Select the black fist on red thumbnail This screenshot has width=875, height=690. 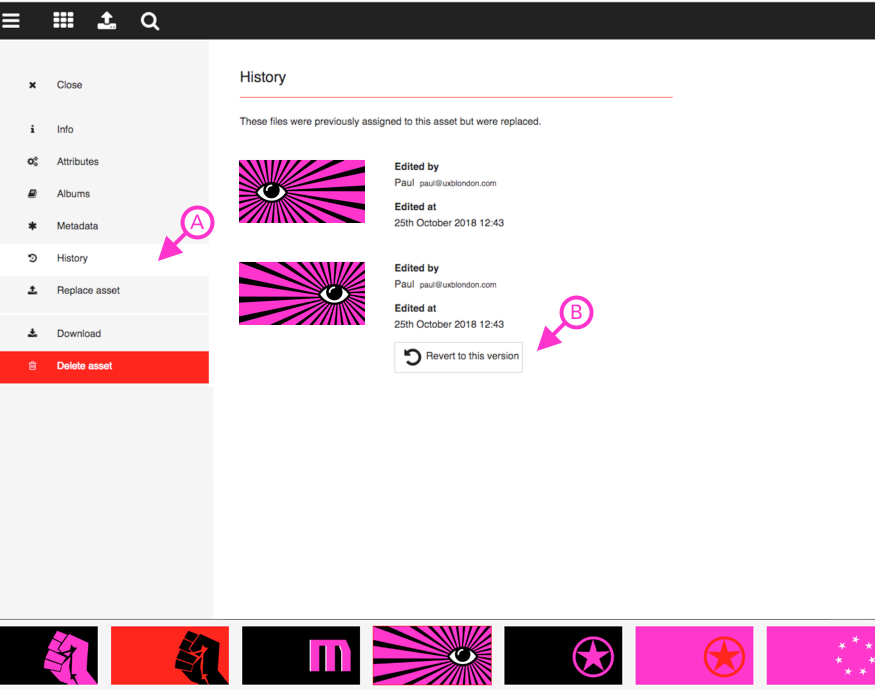tap(170, 656)
